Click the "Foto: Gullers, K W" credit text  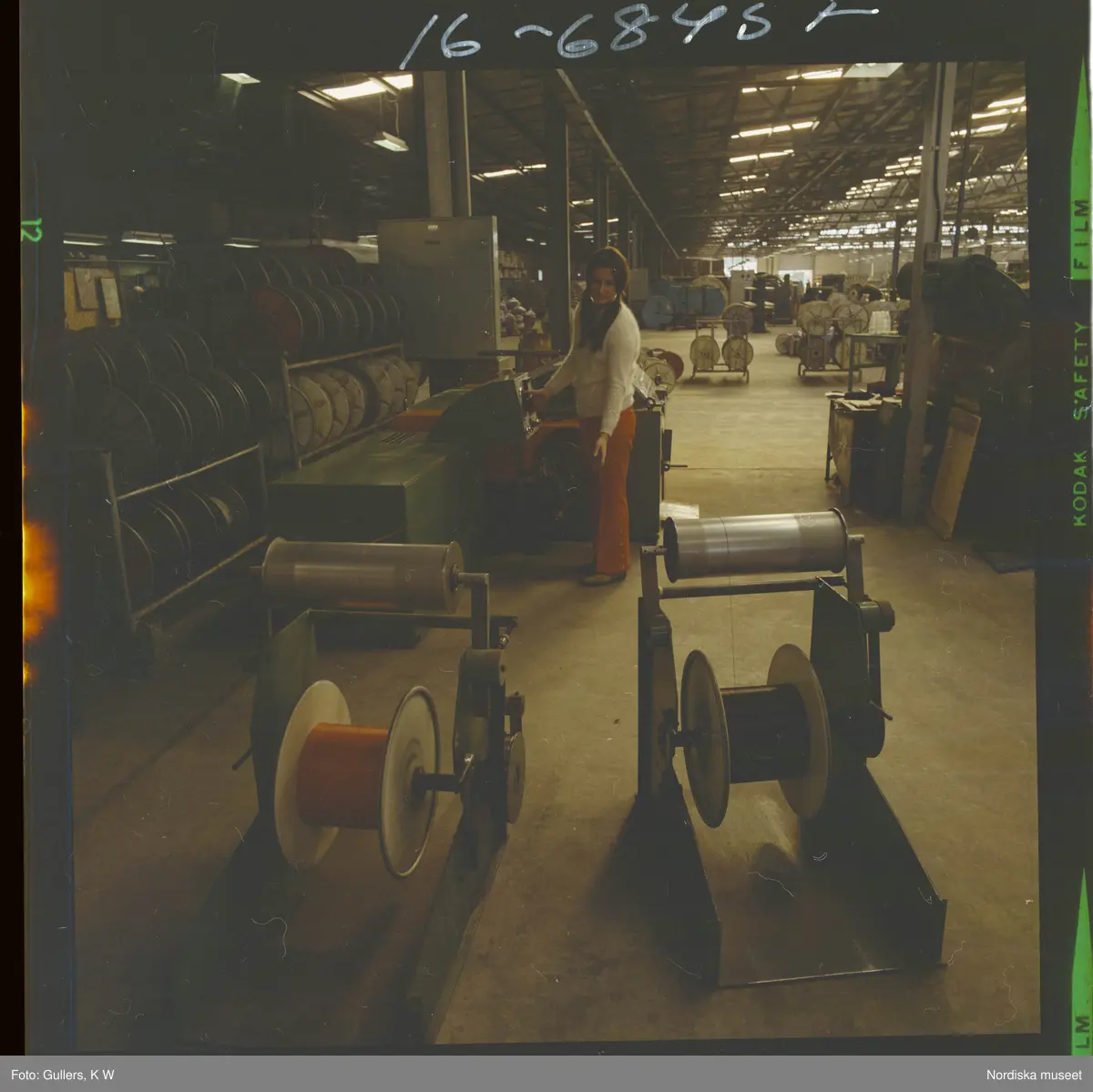tap(61, 1075)
